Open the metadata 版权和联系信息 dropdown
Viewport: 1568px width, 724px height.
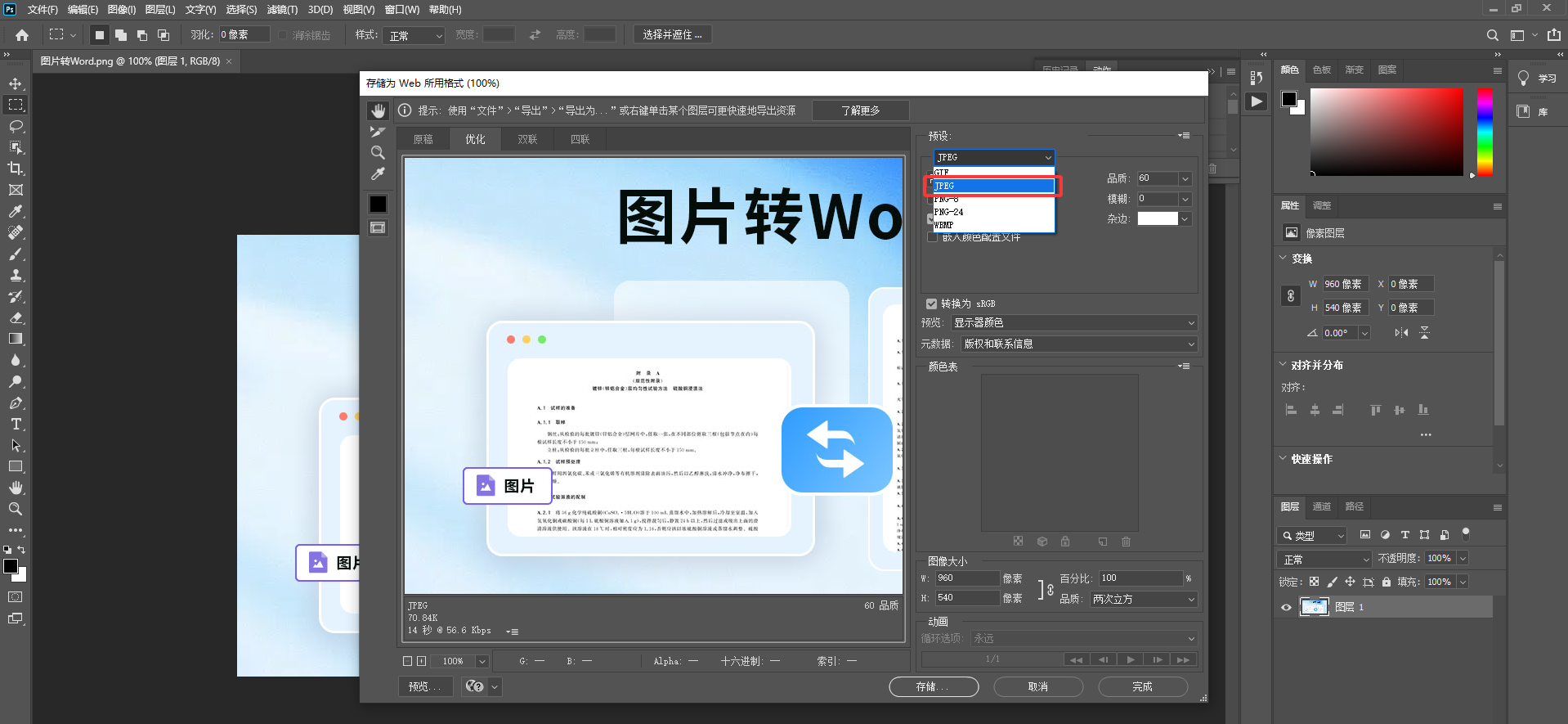1079,344
